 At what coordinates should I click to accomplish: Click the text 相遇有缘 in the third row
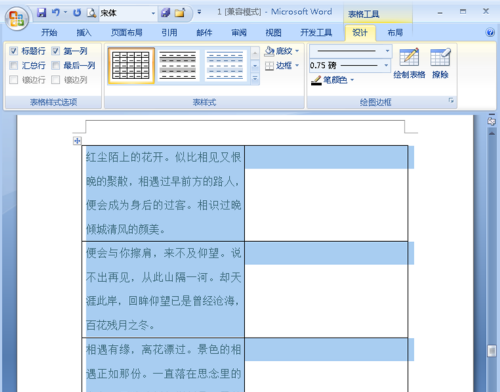tap(108, 349)
